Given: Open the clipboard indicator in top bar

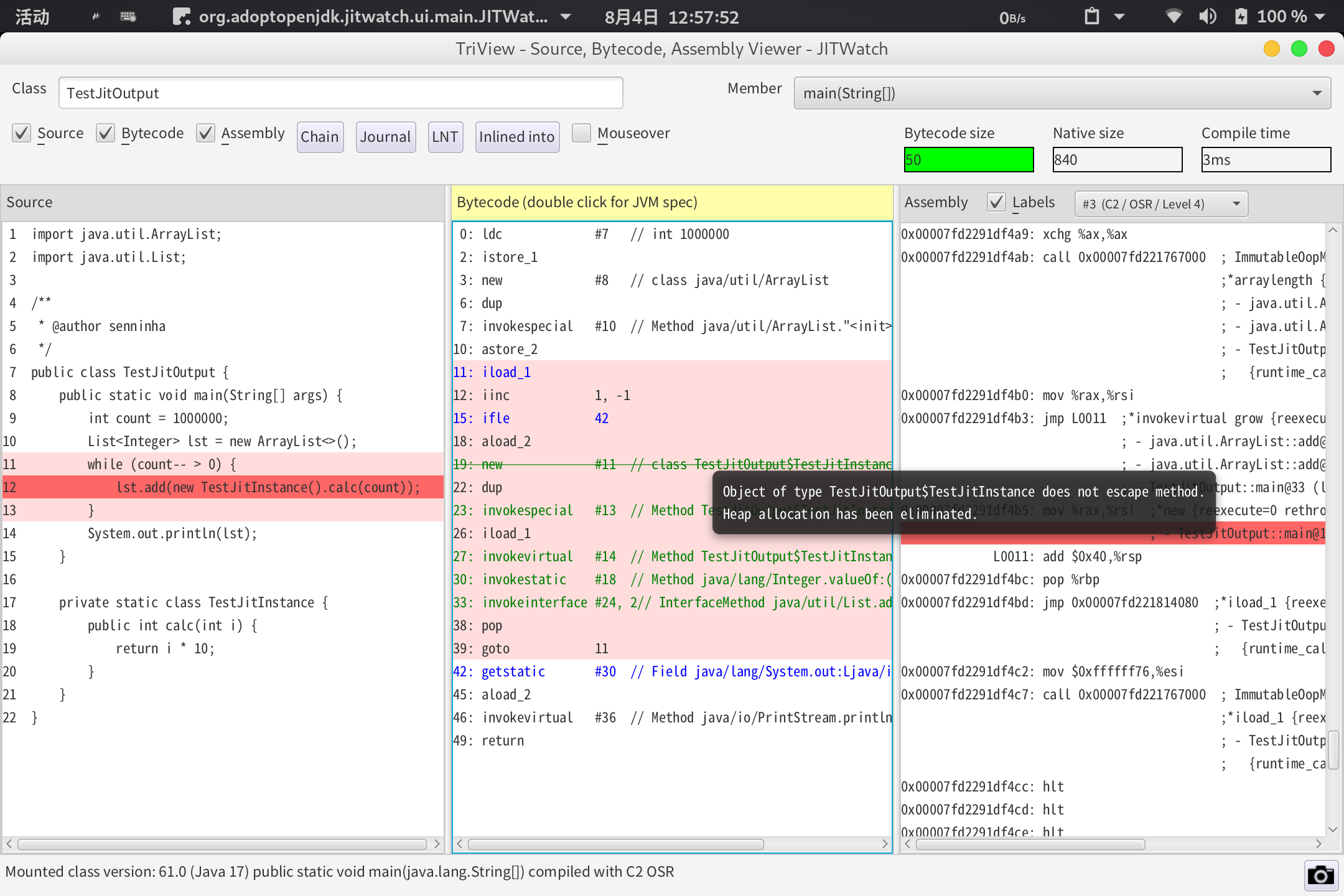Looking at the screenshot, I should coord(1091,16).
